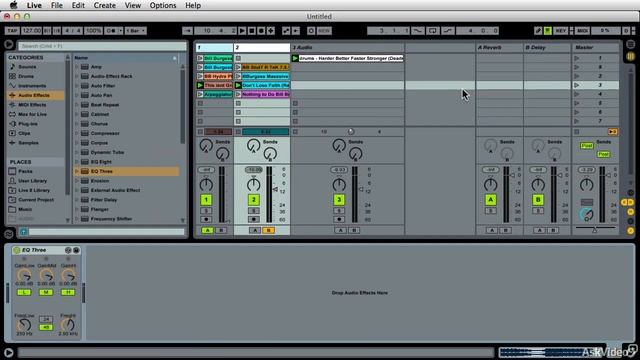Open Packs in Places
The image size is (640, 360).
[25, 171]
